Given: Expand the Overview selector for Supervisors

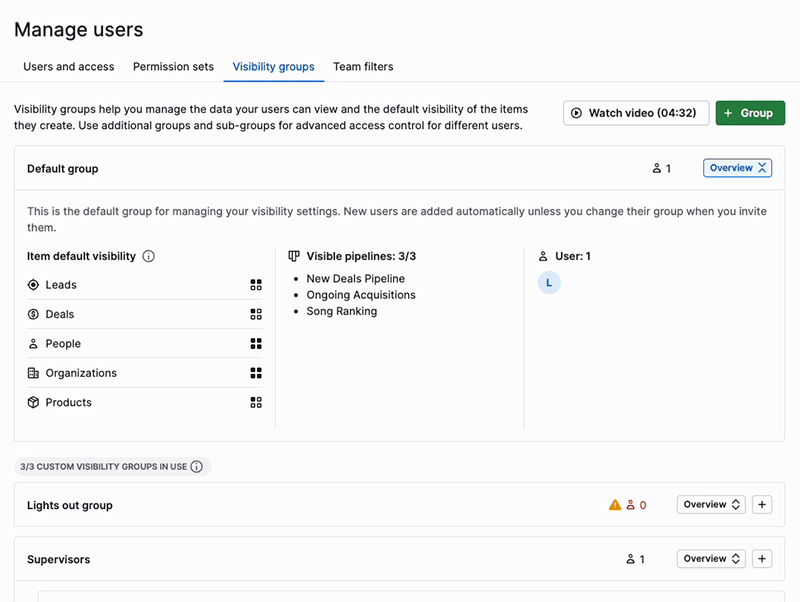Looking at the screenshot, I should pos(711,559).
